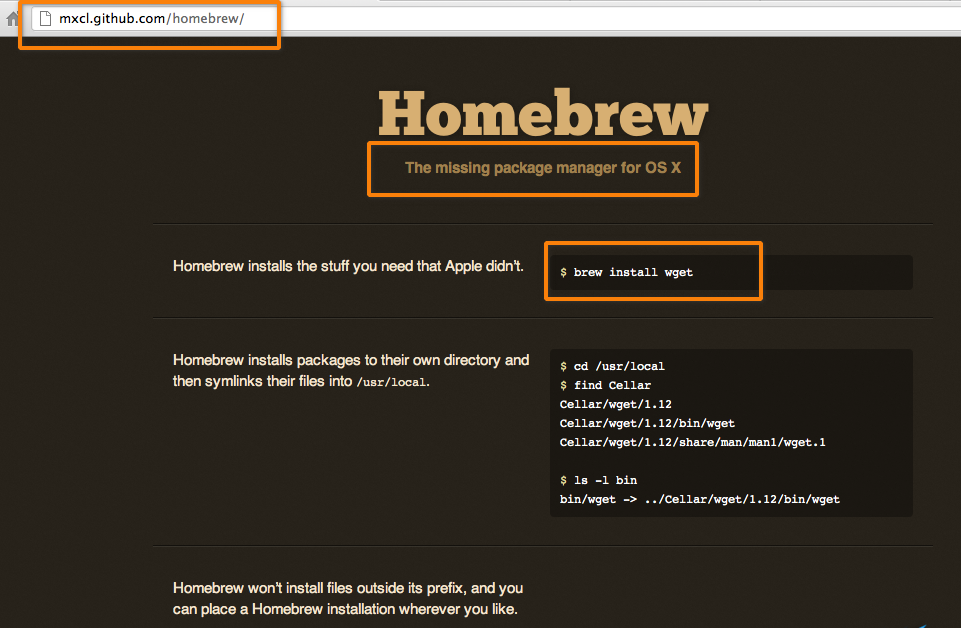Viewport: 961px width, 628px height.
Task: Click the browser home icon
Action: point(12,19)
